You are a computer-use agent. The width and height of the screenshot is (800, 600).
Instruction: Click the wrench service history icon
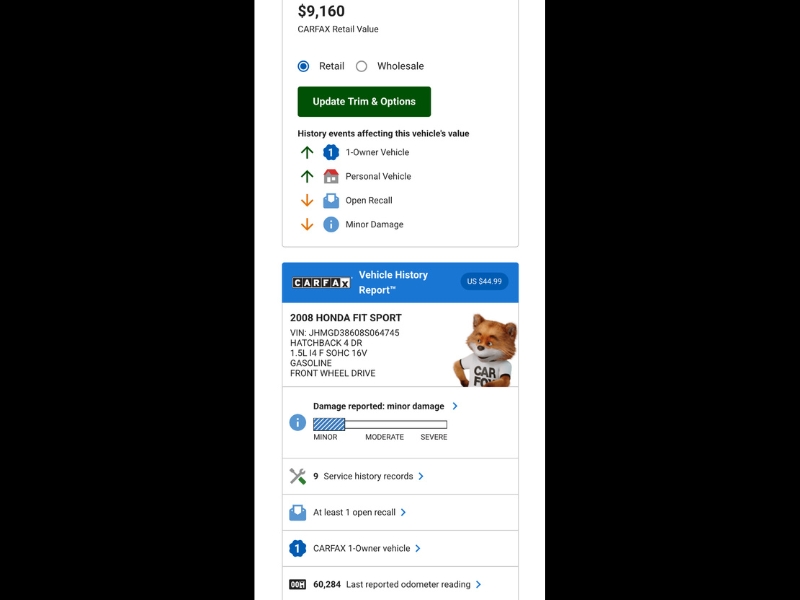click(297, 476)
